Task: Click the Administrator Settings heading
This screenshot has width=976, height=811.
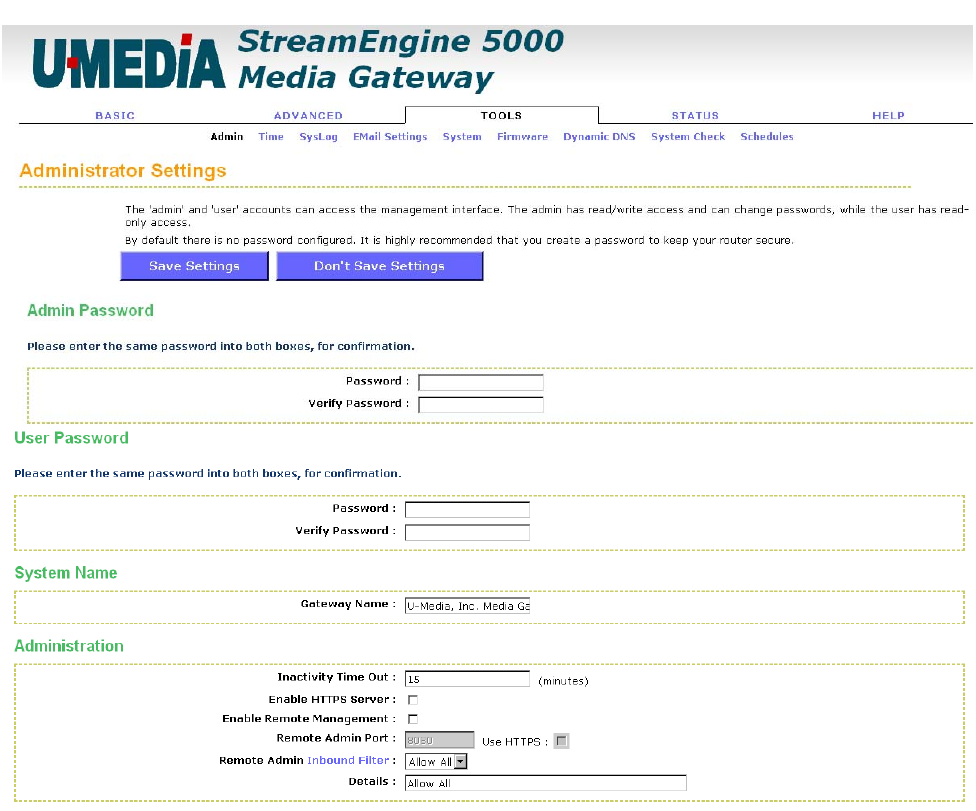Action: pos(123,171)
